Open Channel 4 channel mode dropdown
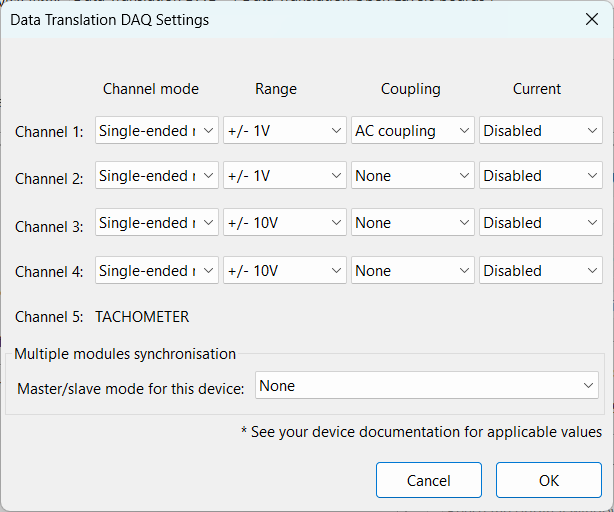The height and width of the screenshot is (512, 614). pyautogui.click(x=156, y=271)
